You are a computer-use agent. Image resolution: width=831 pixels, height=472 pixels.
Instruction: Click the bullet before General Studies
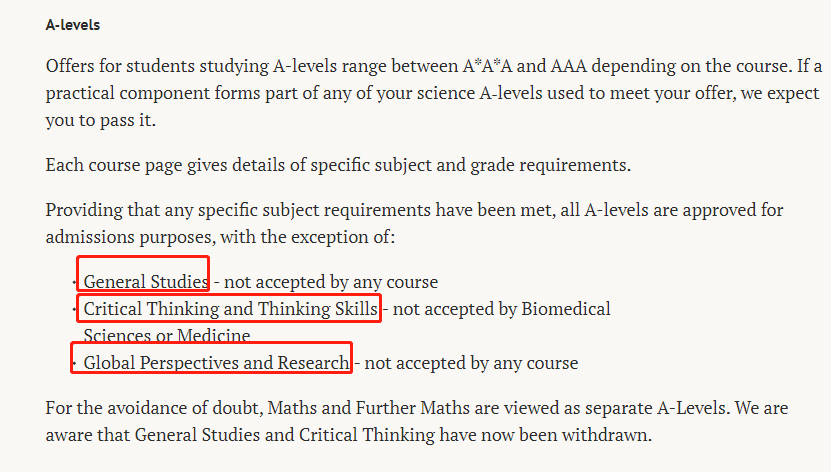[74, 283]
